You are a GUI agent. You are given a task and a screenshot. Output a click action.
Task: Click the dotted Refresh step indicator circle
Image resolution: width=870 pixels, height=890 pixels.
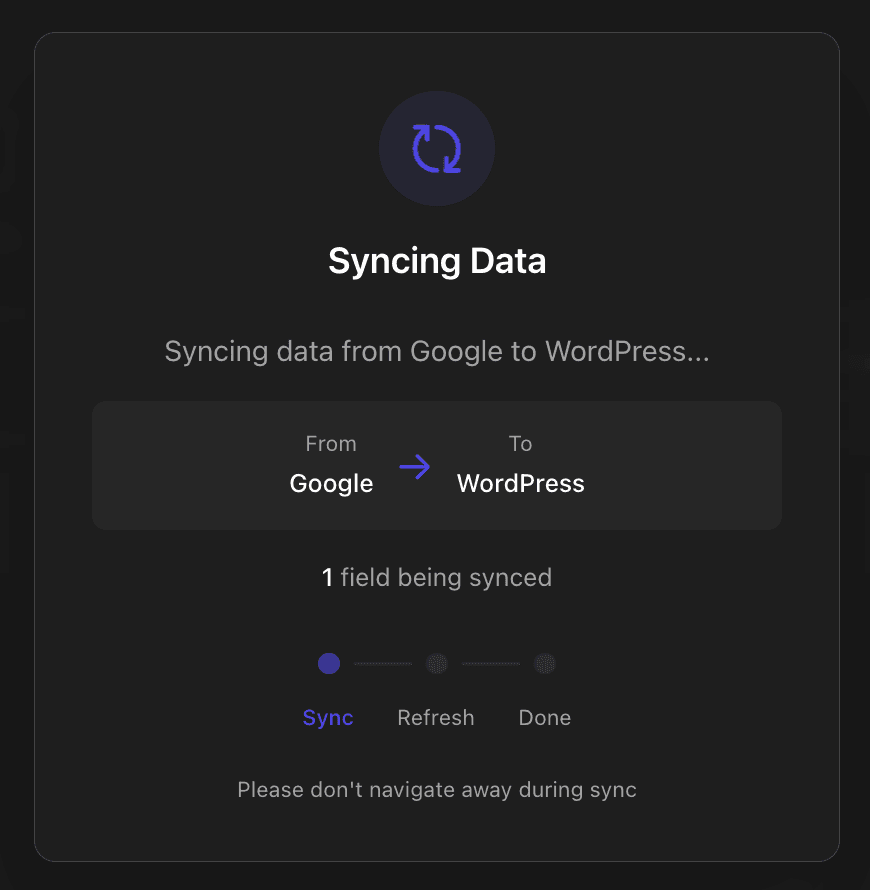(x=437, y=663)
